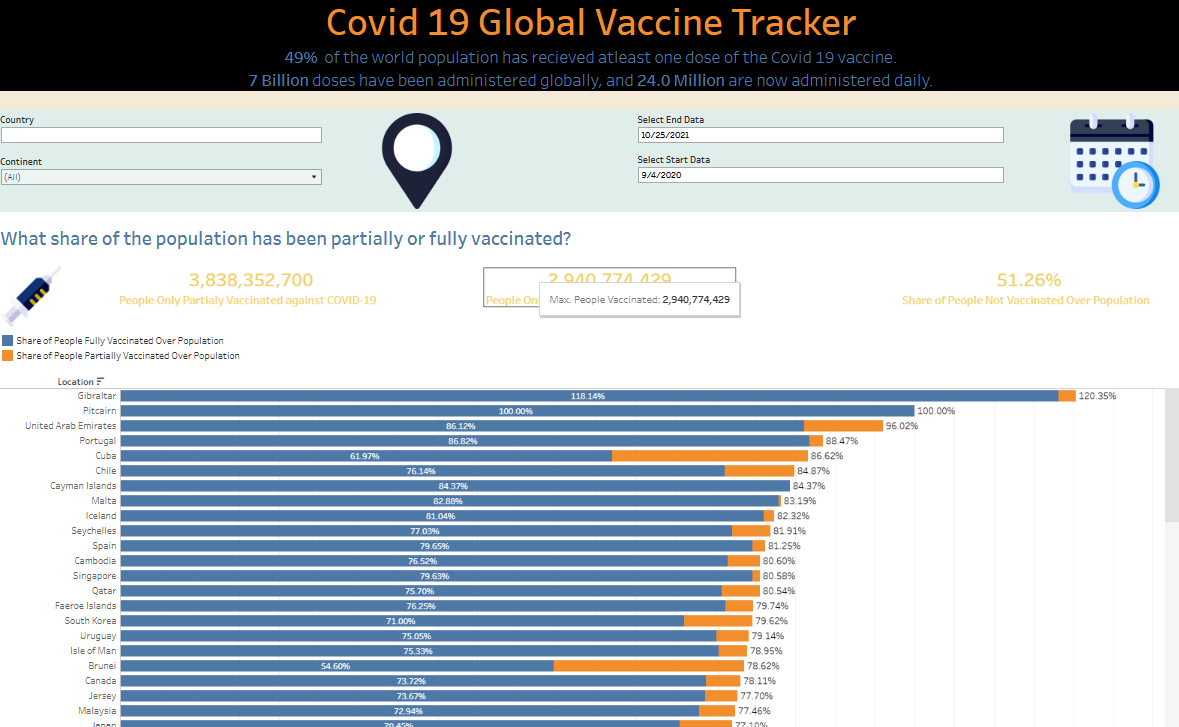Click Brunei's orange partially vaccinated bar
Screen dimensions: 1179x727
point(648,666)
